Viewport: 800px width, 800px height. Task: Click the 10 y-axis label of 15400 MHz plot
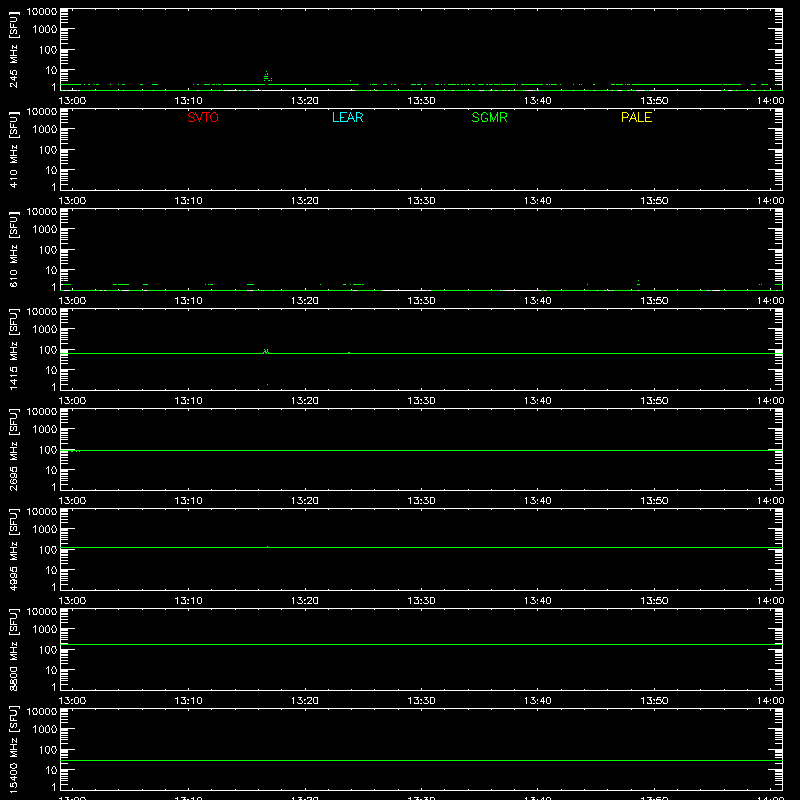[51, 770]
